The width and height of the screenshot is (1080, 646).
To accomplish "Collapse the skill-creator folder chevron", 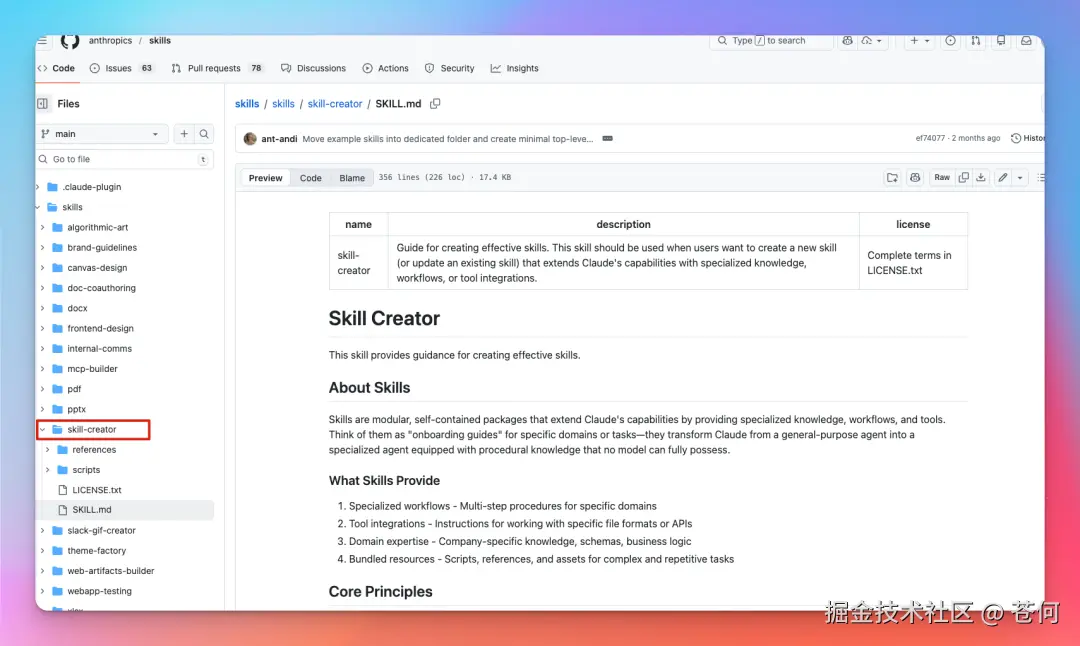I will pyautogui.click(x=43, y=430).
